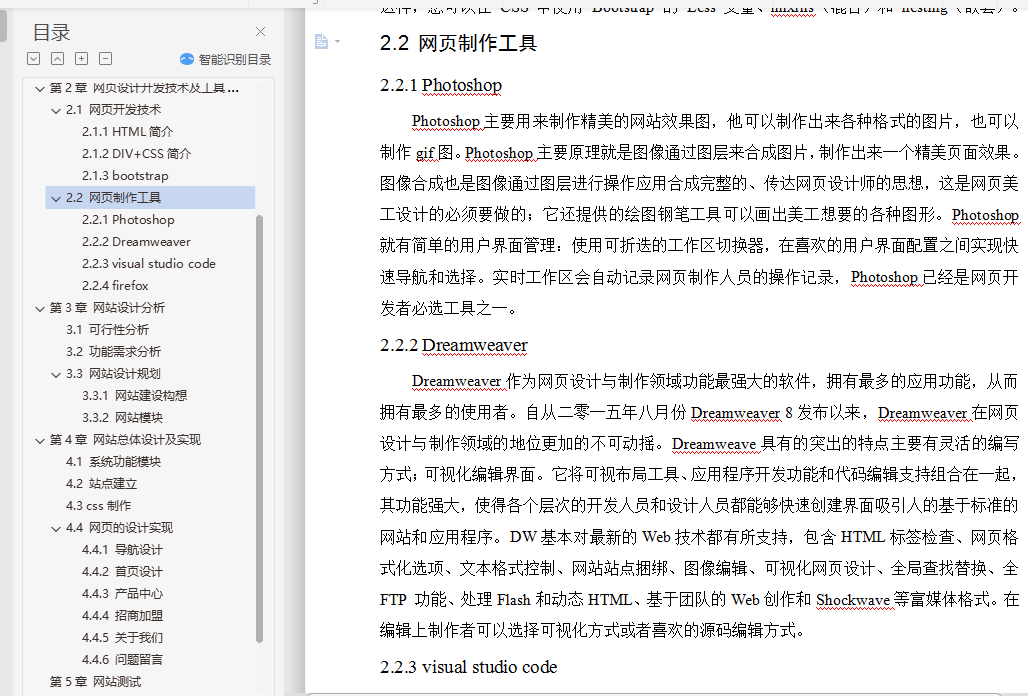The width and height of the screenshot is (1028, 696).
Task: Jump to 4.4.1 导航设计
Action: pyautogui.click(x=123, y=550)
